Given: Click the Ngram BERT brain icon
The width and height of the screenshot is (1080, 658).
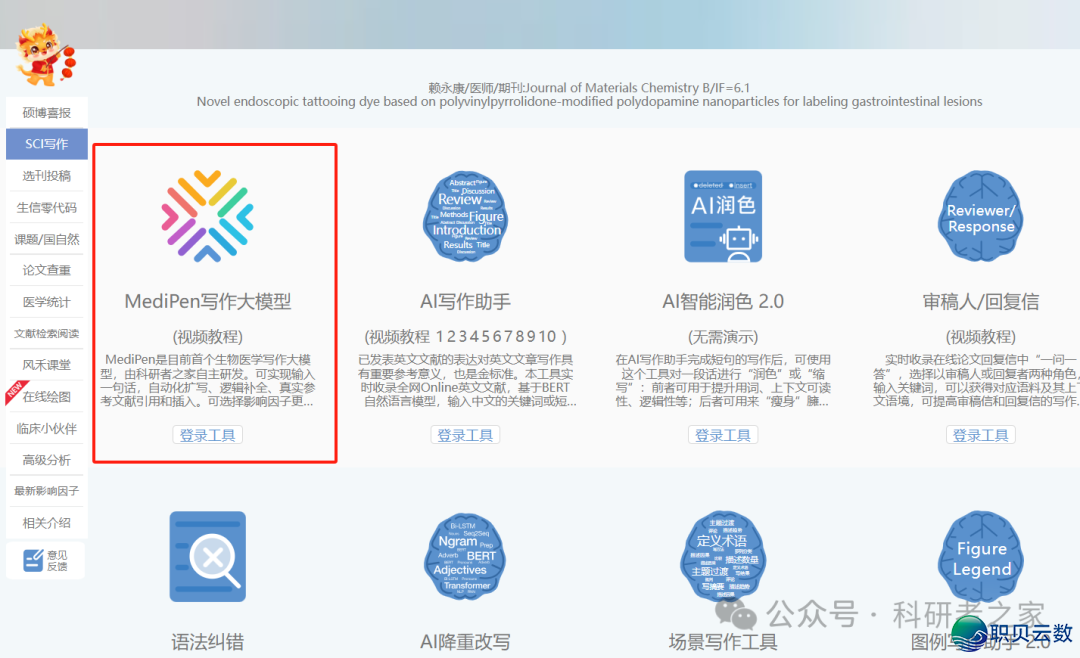Looking at the screenshot, I should pyautogui.click(x=466, y=557).
